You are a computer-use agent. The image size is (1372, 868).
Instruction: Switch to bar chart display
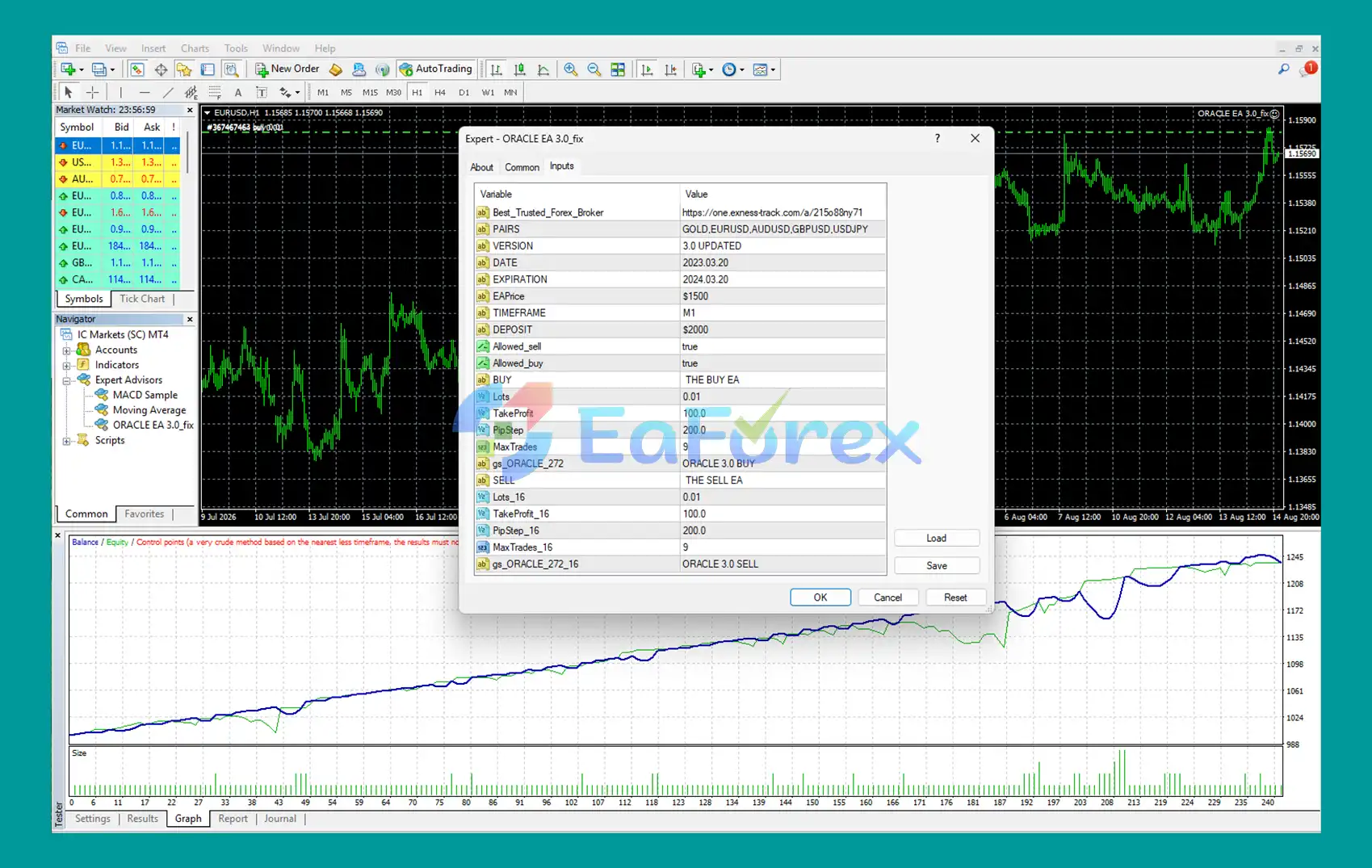click(x=496, y=69)
